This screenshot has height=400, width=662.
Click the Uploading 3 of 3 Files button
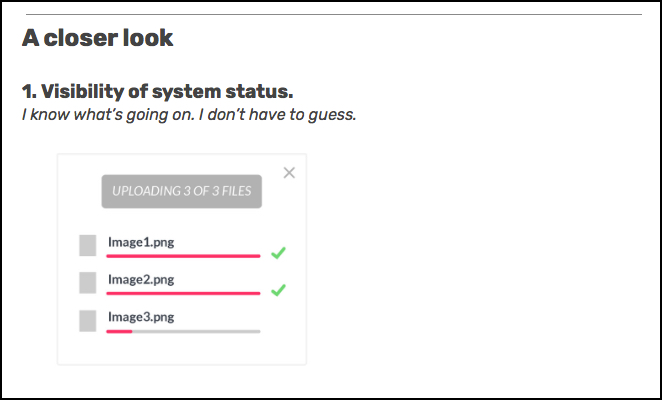pyautogui.click(x=182, y=191)
